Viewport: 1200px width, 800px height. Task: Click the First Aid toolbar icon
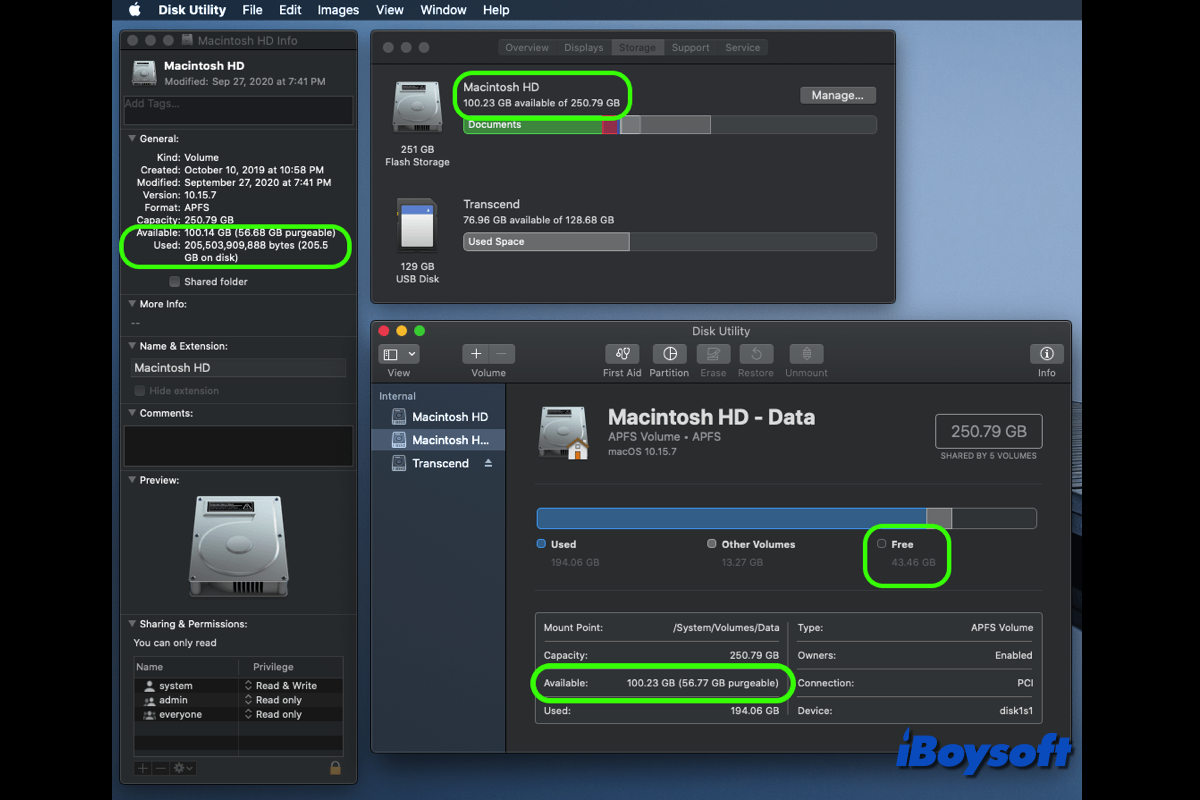pos(622,354)
